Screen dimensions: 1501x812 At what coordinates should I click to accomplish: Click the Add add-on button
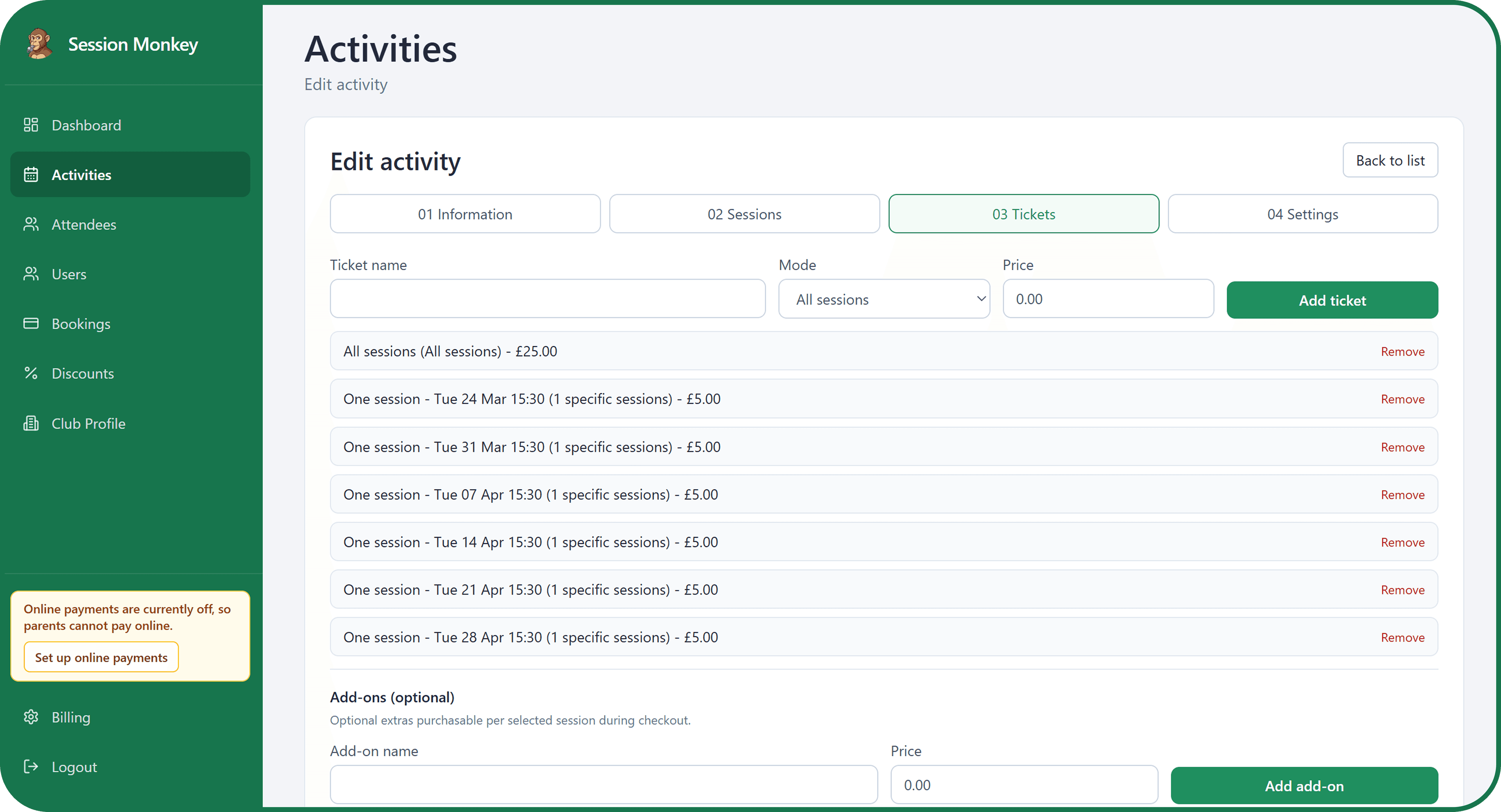1304,785
